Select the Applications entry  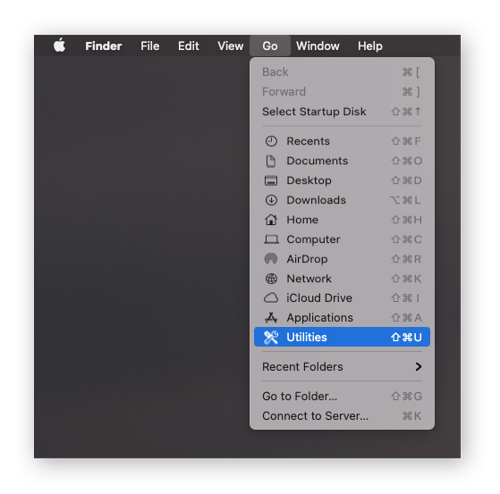(x=342, y=318)
